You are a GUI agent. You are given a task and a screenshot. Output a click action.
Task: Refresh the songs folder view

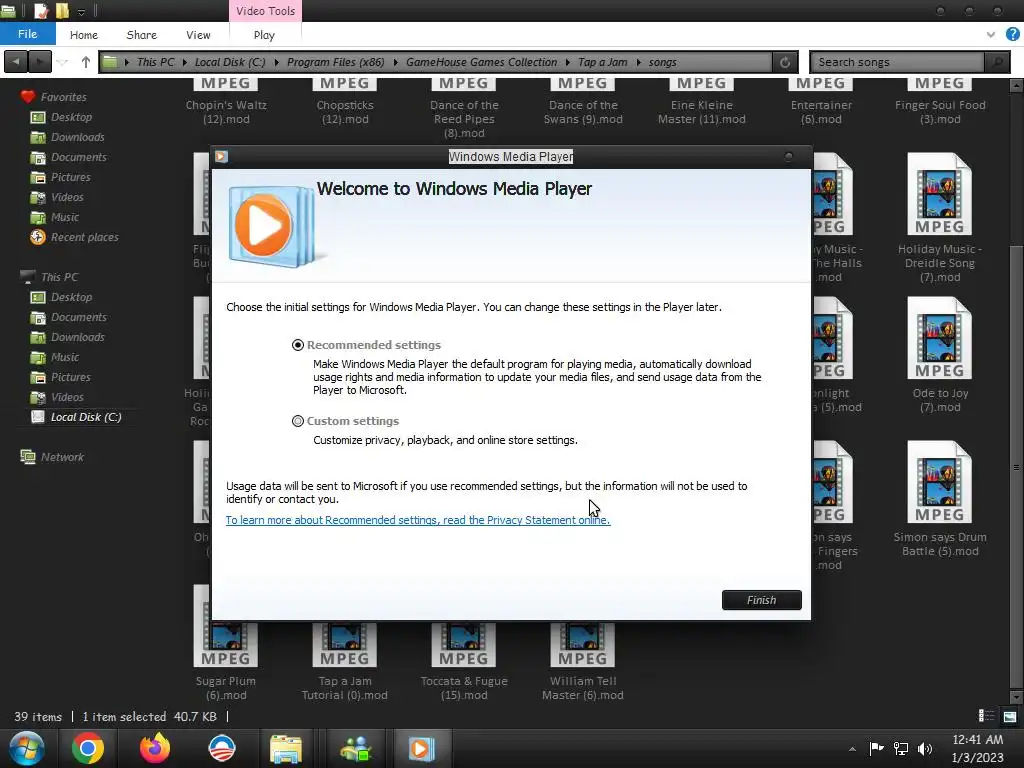pyautogui.click(x=784, y=62)
